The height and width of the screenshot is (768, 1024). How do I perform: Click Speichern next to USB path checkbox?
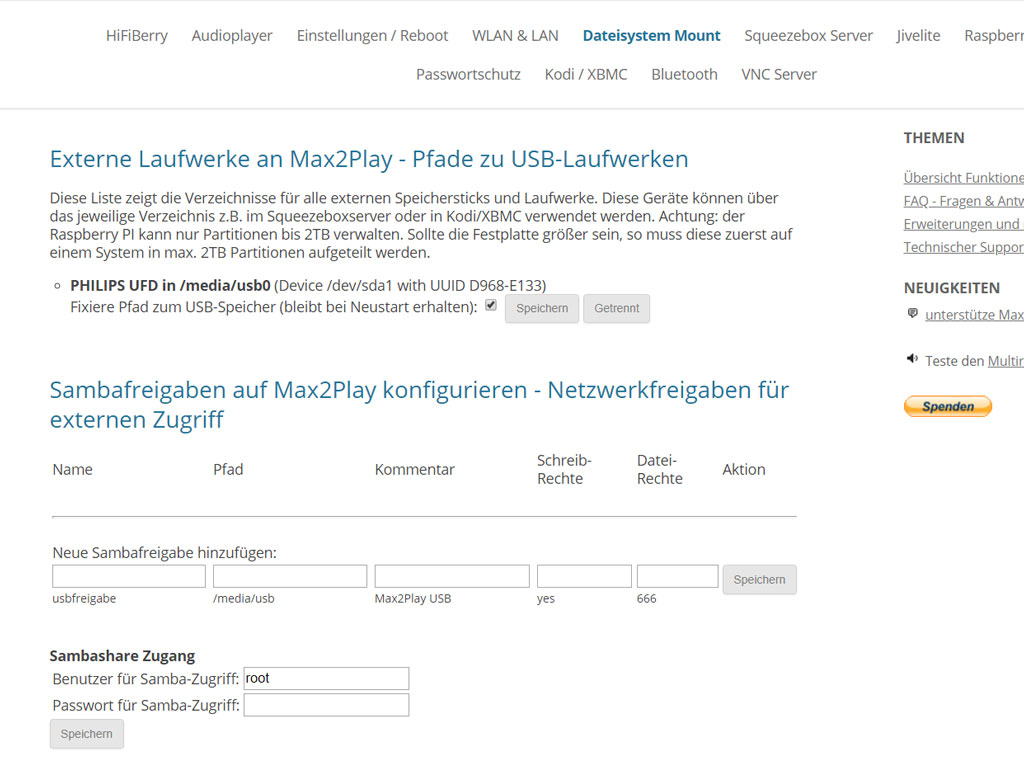542,308
